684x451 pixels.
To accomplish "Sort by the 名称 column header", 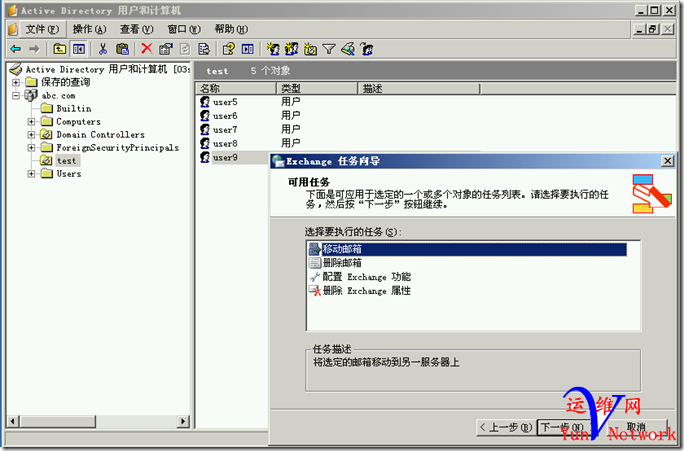I will pos(236,89).
